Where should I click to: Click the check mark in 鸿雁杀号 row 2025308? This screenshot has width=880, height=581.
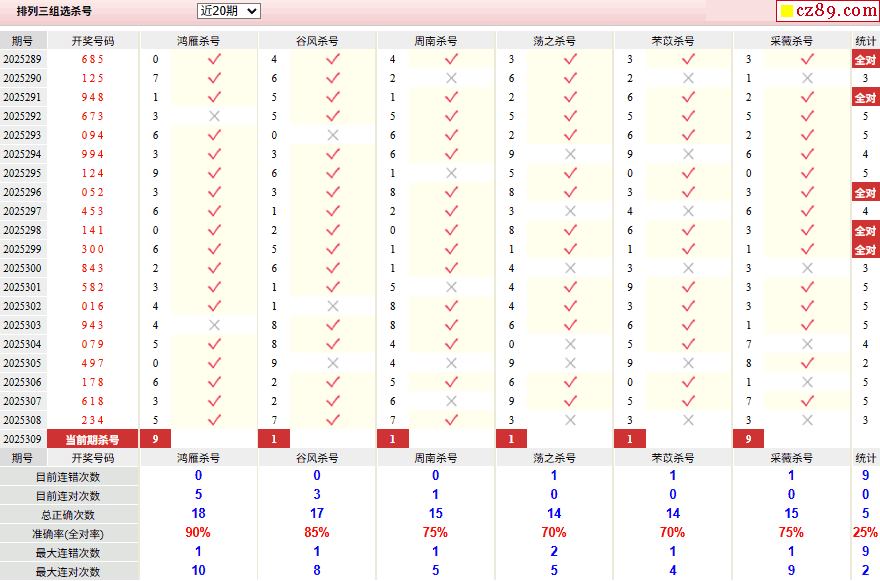coord(213,420)
